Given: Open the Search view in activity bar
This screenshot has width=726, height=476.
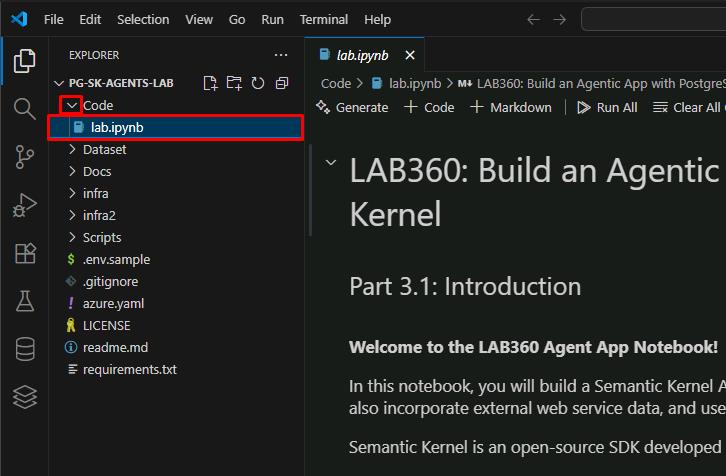Looking at the screenshot, I should coord(24,108).
